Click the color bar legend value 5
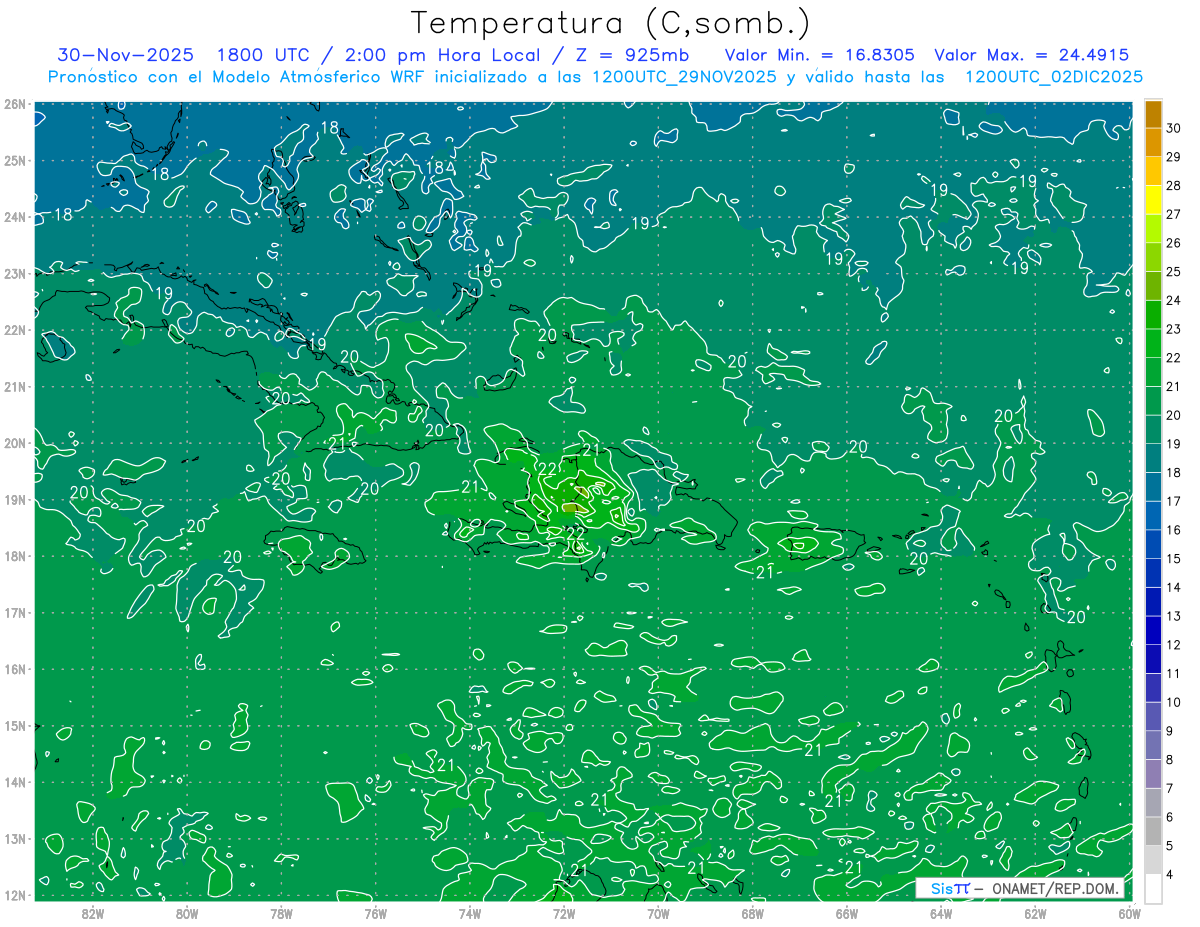 click(x=1172, y=845)
